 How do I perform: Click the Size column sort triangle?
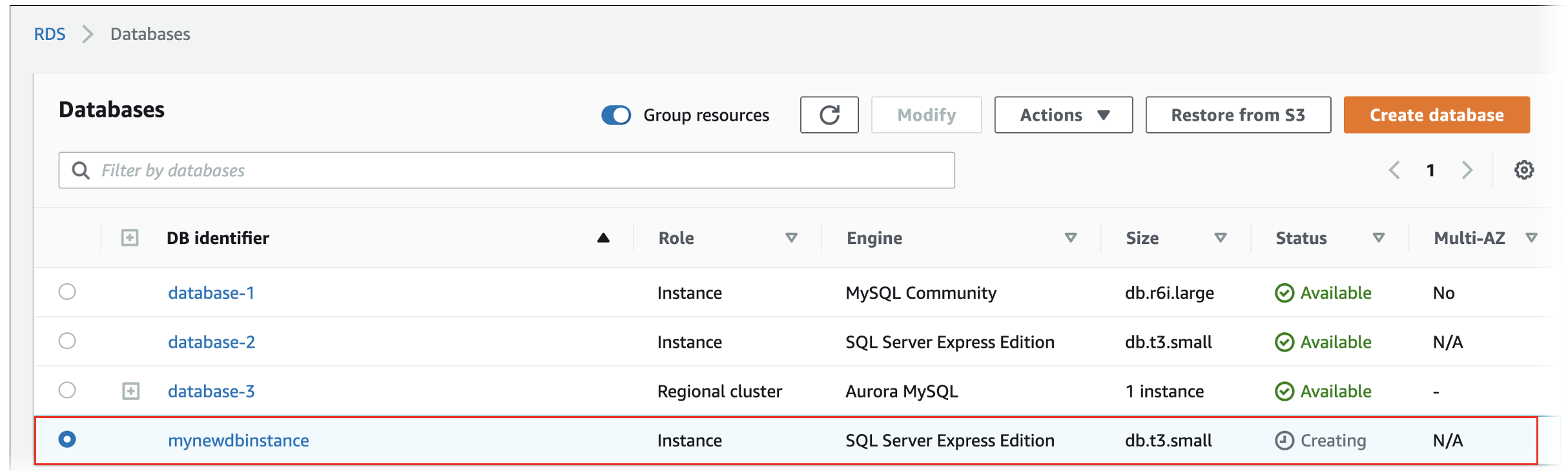point(1220,238)
